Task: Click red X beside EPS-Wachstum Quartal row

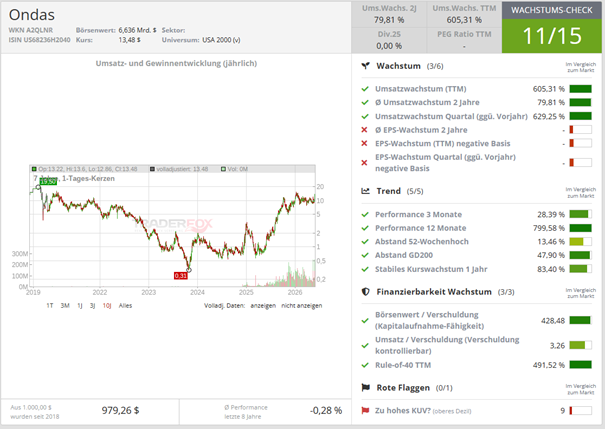Action: (364, 163)
